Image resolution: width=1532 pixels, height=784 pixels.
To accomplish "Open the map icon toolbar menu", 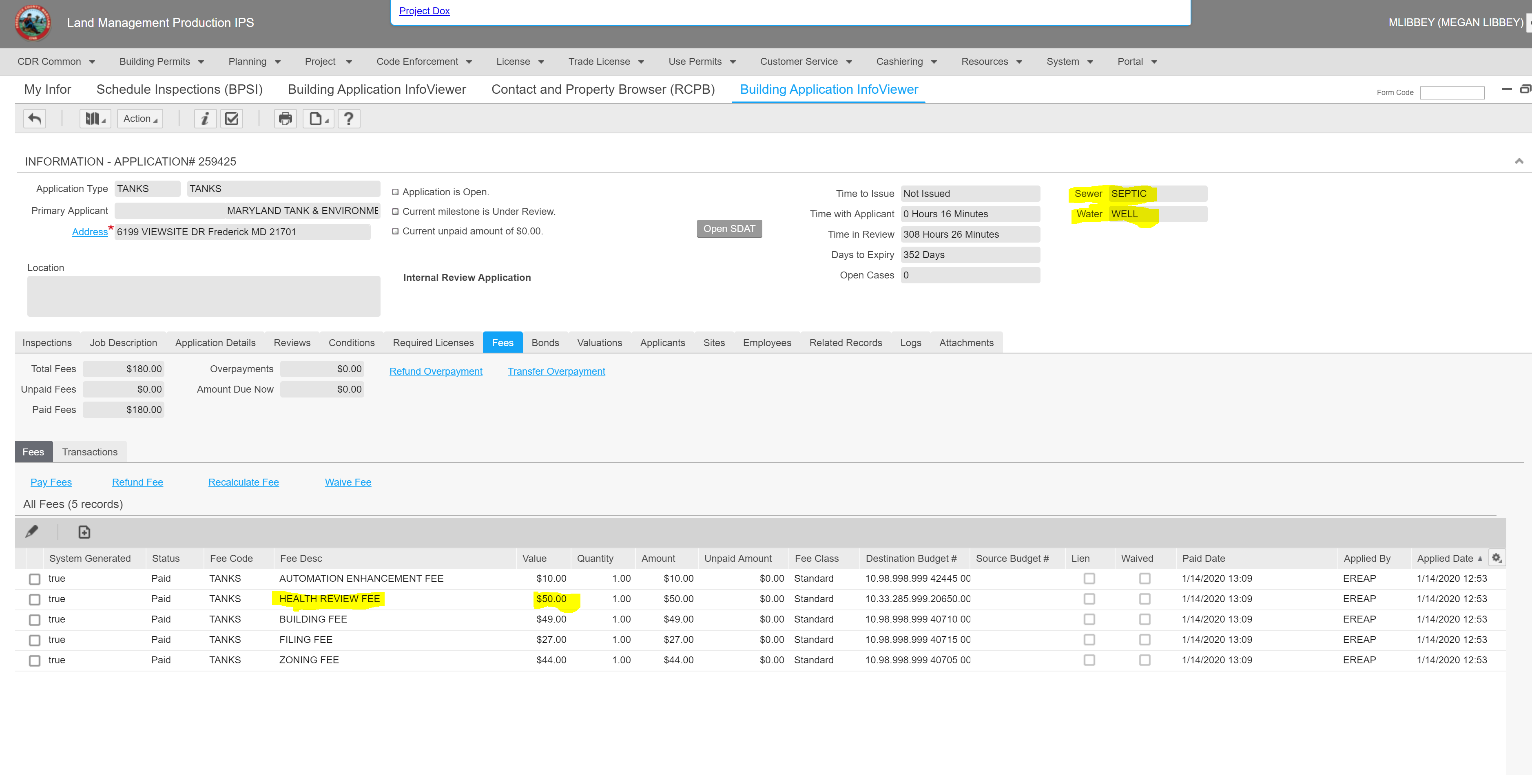I will [95, 119].
